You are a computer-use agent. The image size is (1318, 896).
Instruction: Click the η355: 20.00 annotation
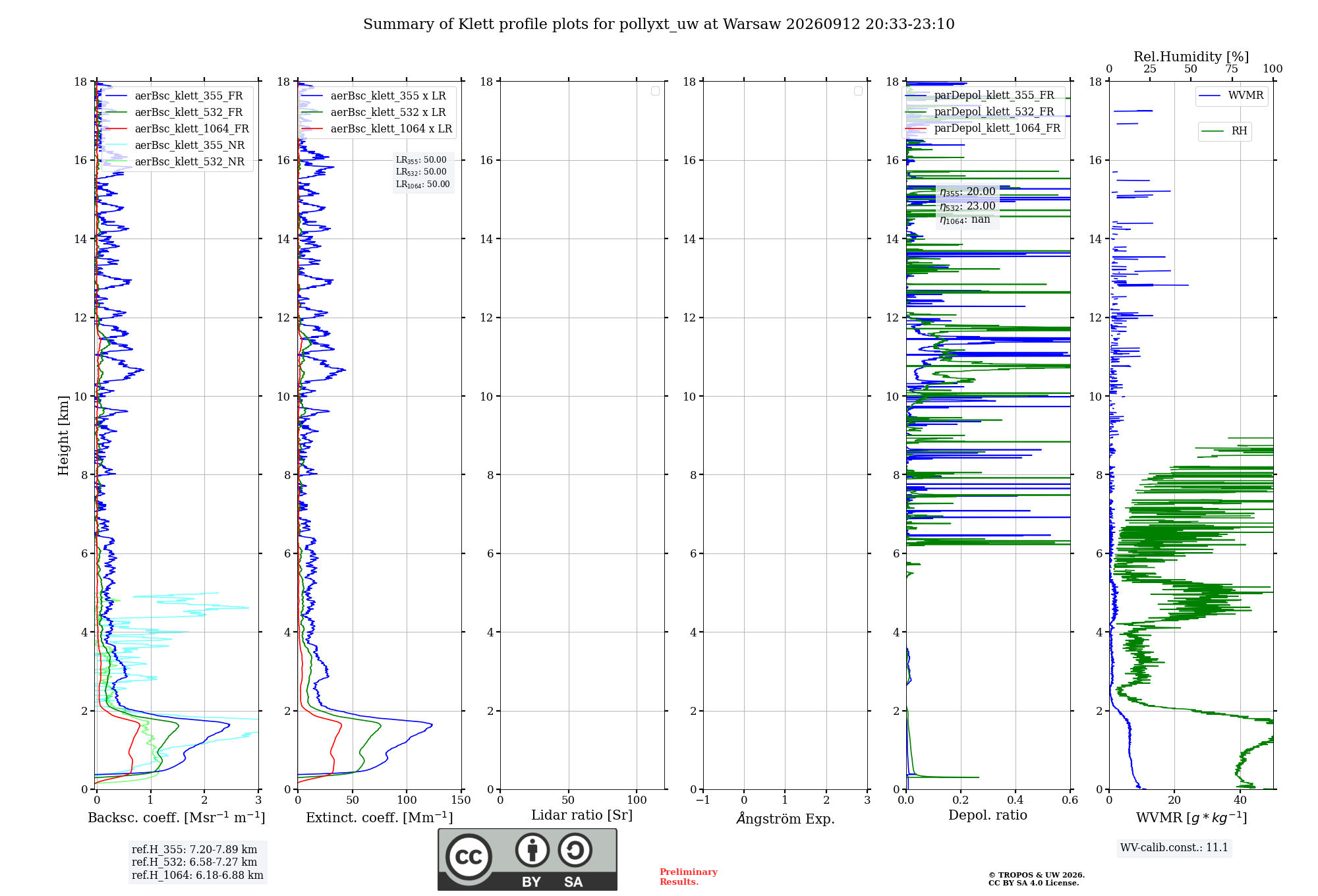967,192
